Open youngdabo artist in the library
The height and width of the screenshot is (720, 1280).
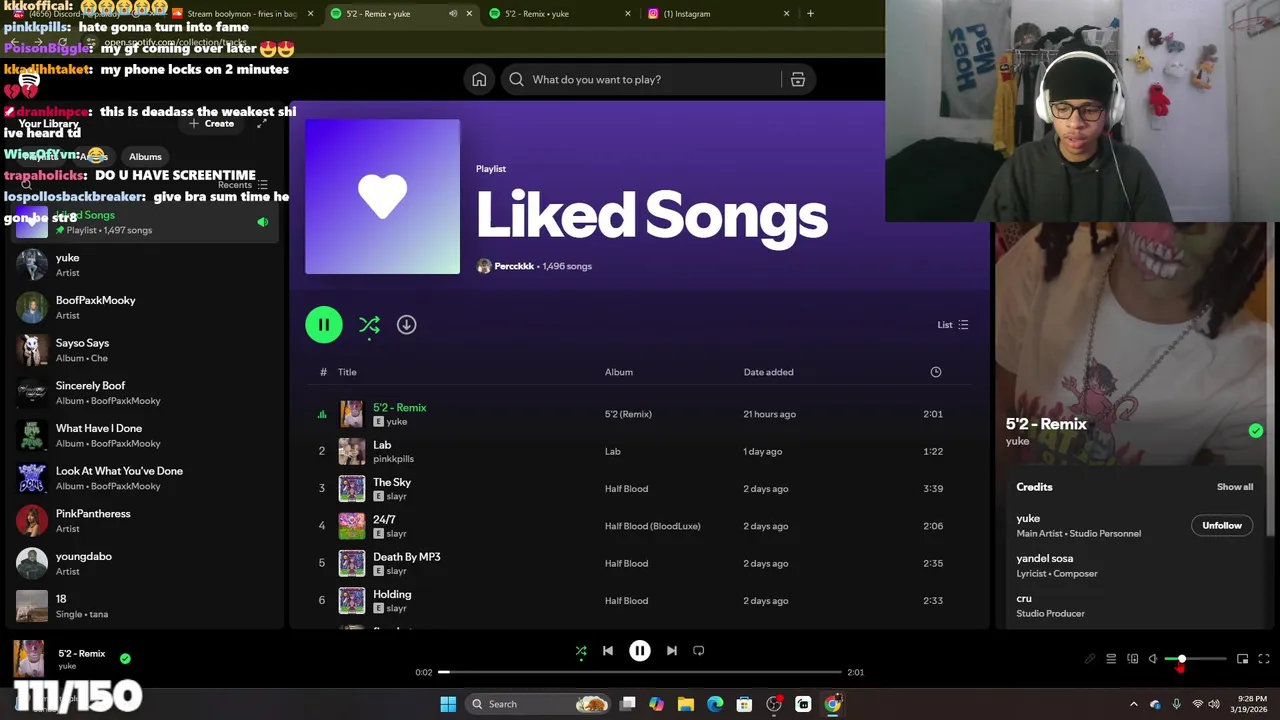[145, 564]
